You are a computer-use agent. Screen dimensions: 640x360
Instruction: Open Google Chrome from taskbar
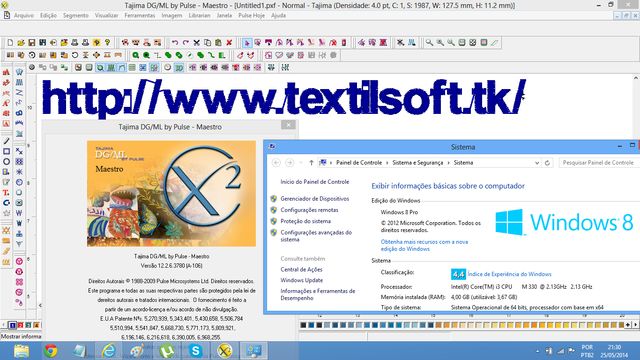[x=51, y=351]
